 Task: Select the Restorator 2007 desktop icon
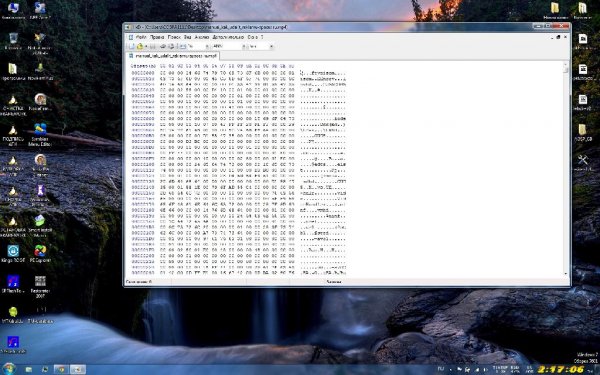coord(40,287)
